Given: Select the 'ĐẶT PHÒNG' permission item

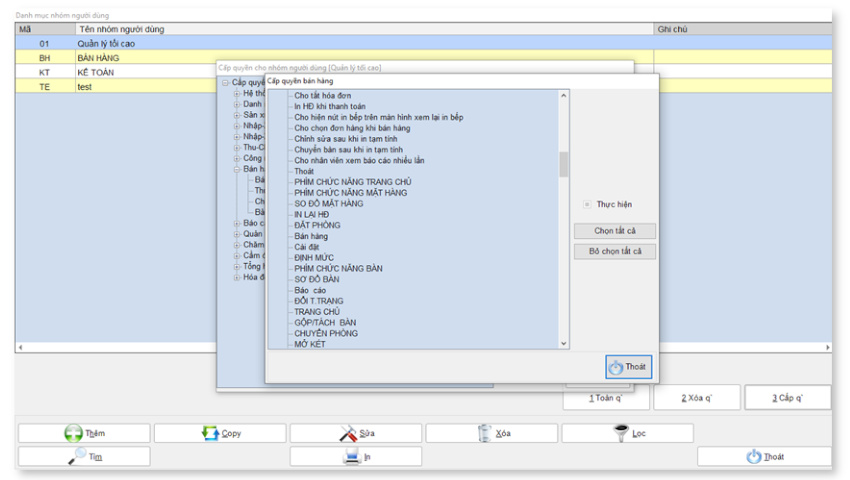Looking at the screenshot, I should 317,226.
